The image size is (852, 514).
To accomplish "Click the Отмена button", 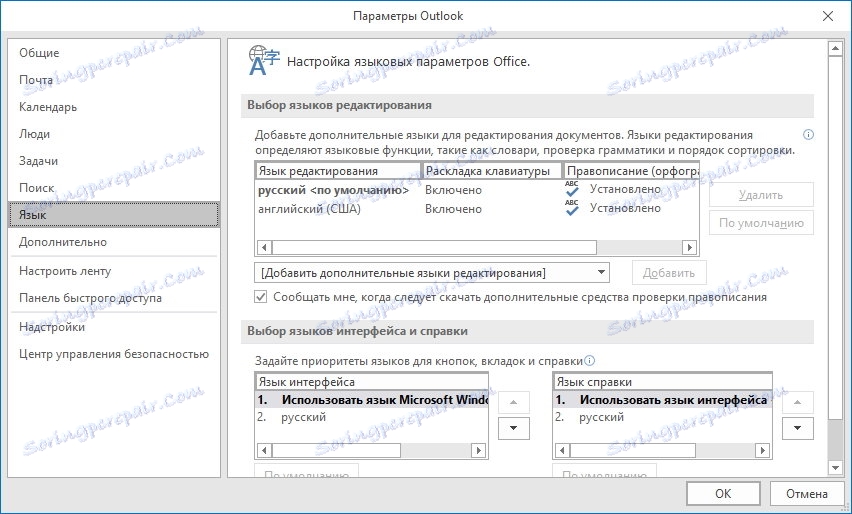I will tap(807, 493).
